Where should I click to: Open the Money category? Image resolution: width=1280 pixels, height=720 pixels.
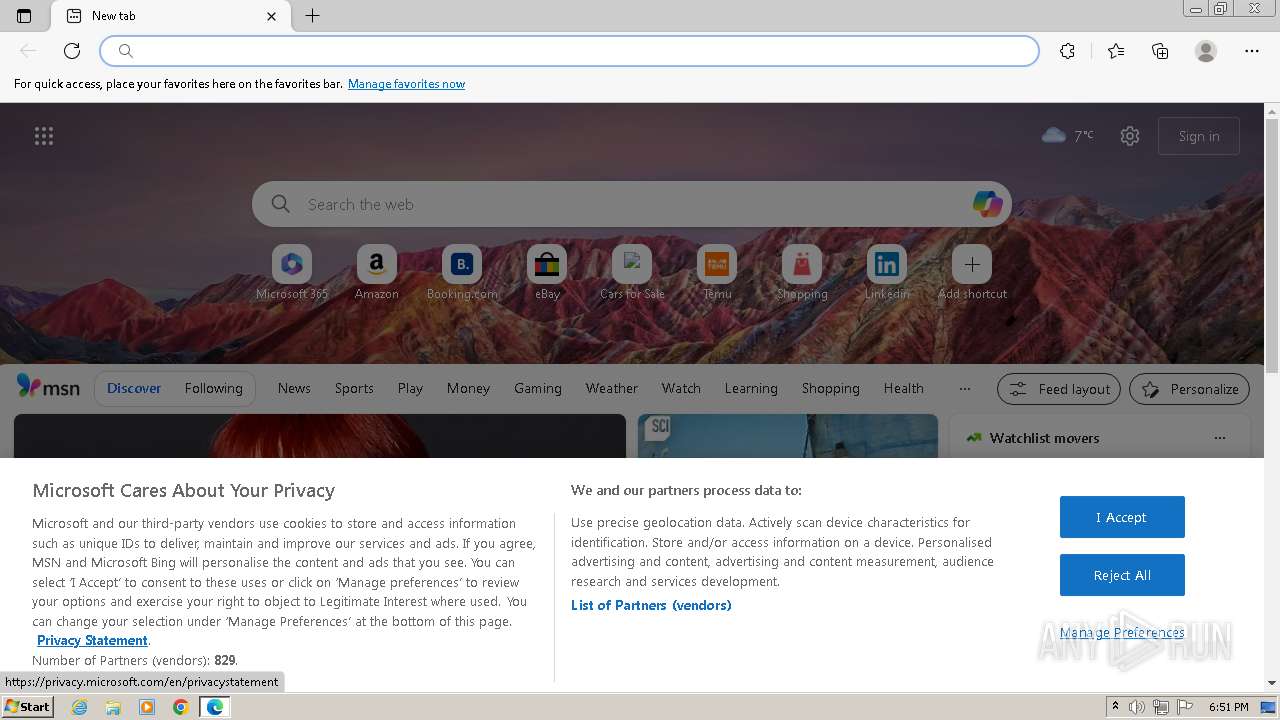click(x=468, y=388)
